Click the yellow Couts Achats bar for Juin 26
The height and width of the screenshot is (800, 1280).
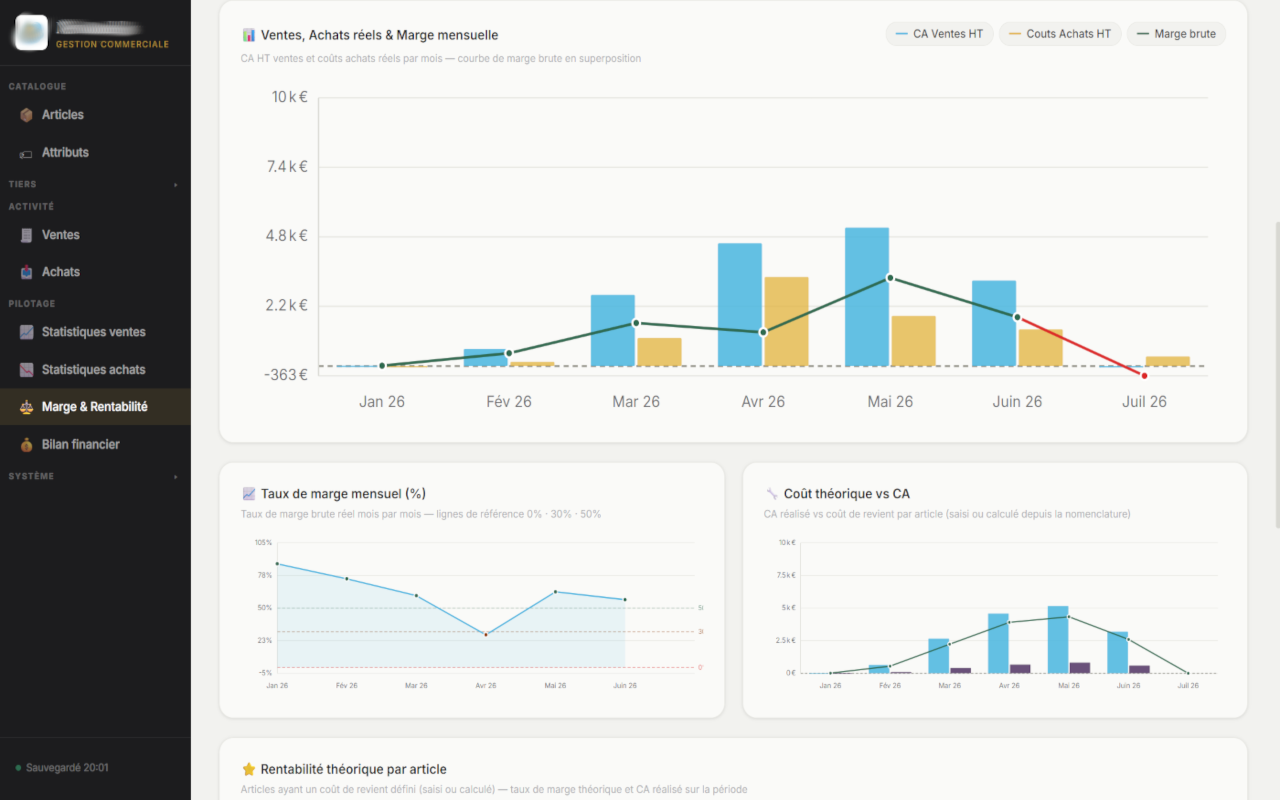click(1040, 348)
